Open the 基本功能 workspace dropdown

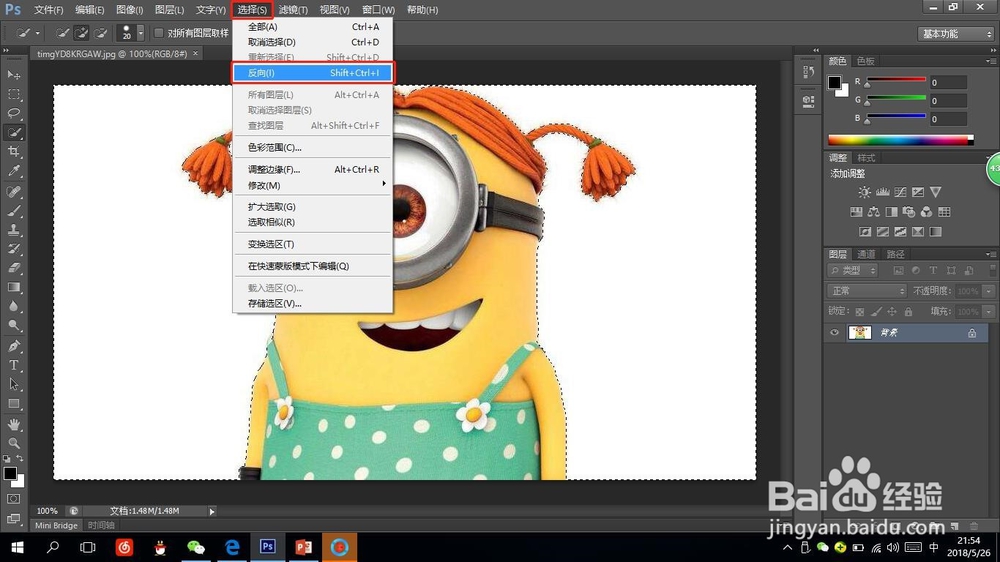(x=956, y=34)
